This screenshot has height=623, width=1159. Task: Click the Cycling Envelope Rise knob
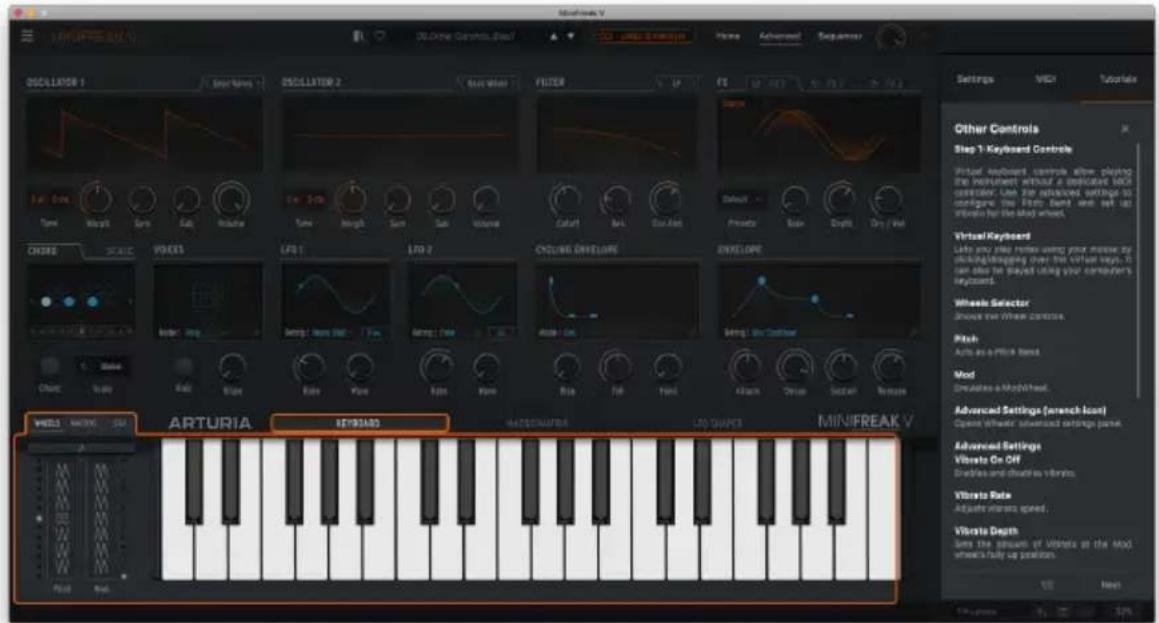[567, 367]
